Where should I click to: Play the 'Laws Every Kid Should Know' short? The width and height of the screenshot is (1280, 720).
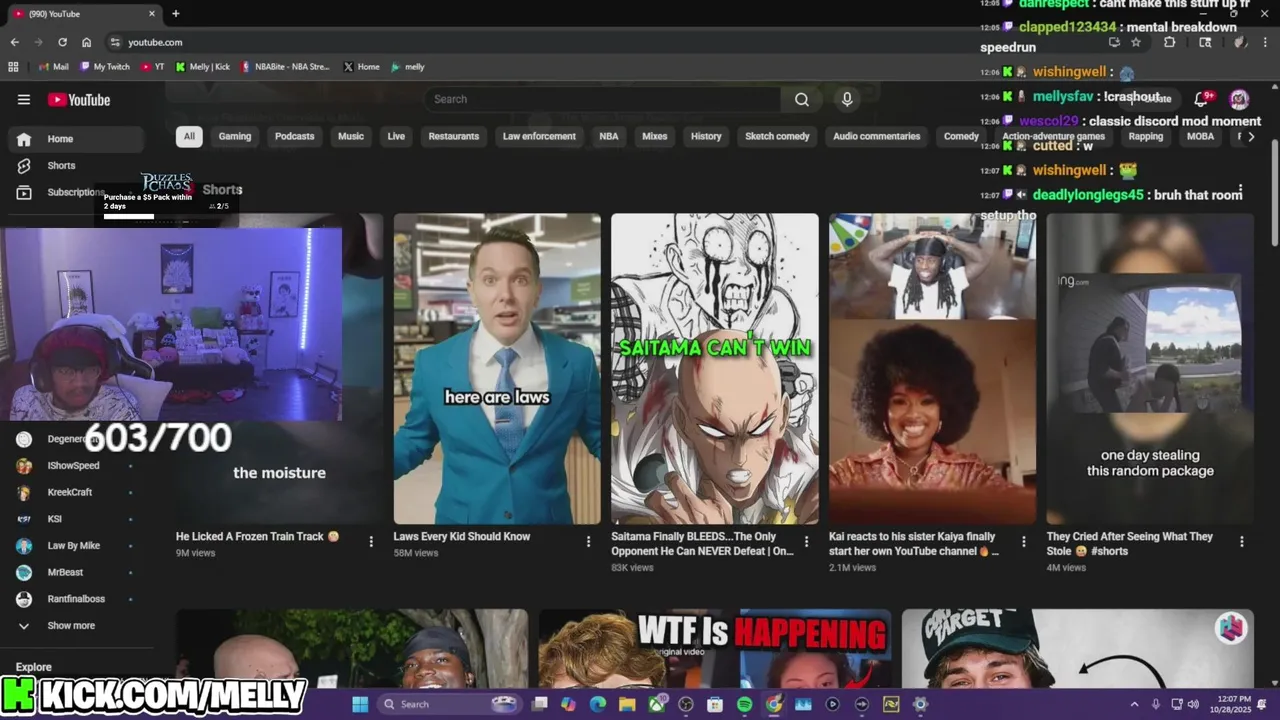pyautogui.click(x=497, y=368)
